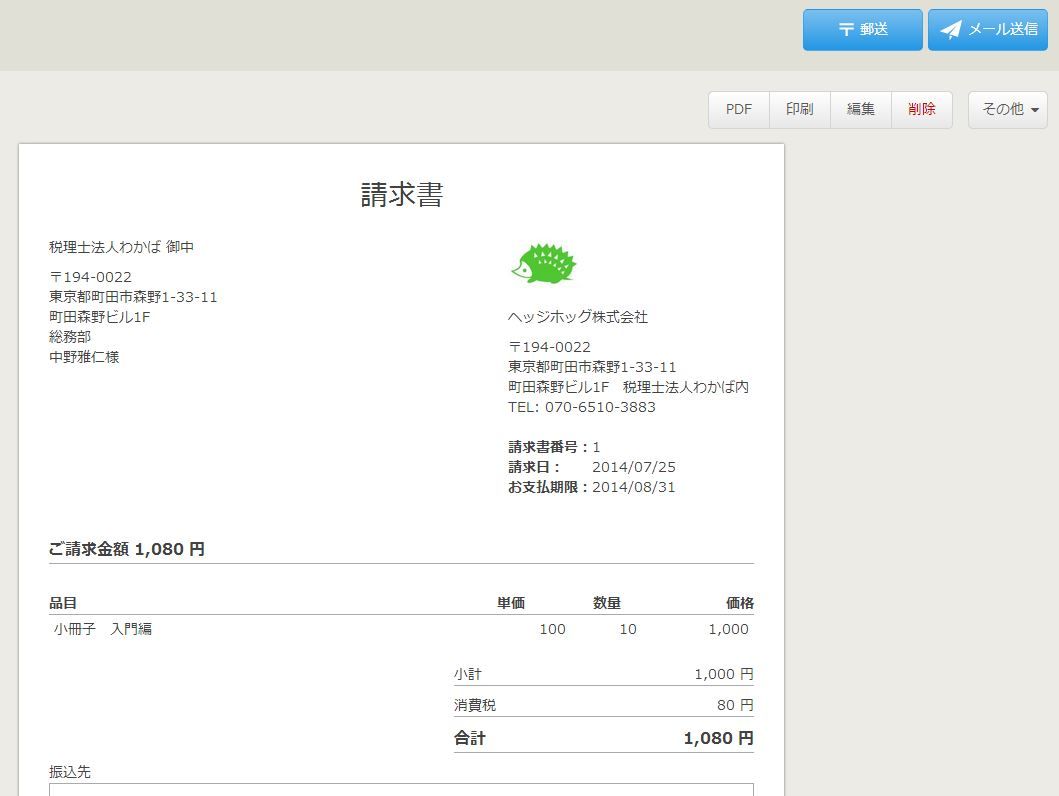This screenshot has width=1059, height=796.
Task: Click the postal mark icon on the 郵送 button
Action: (846, 29)
